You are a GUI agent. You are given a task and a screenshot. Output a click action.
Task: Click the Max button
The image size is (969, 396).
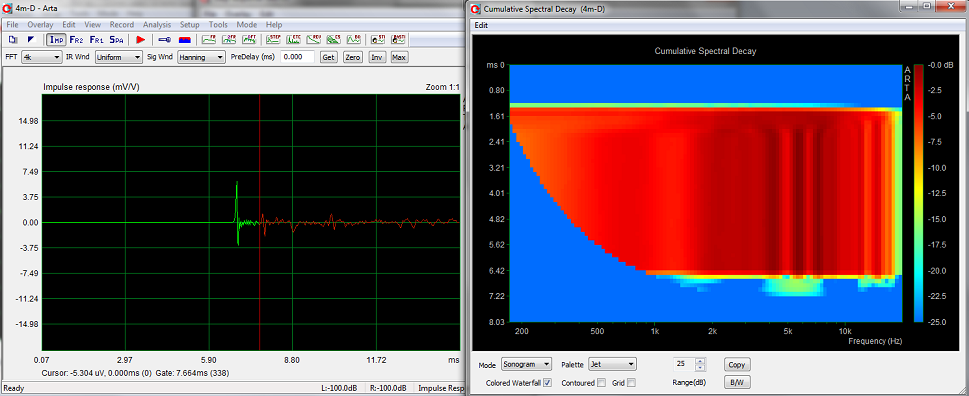[x=399, y=57]
